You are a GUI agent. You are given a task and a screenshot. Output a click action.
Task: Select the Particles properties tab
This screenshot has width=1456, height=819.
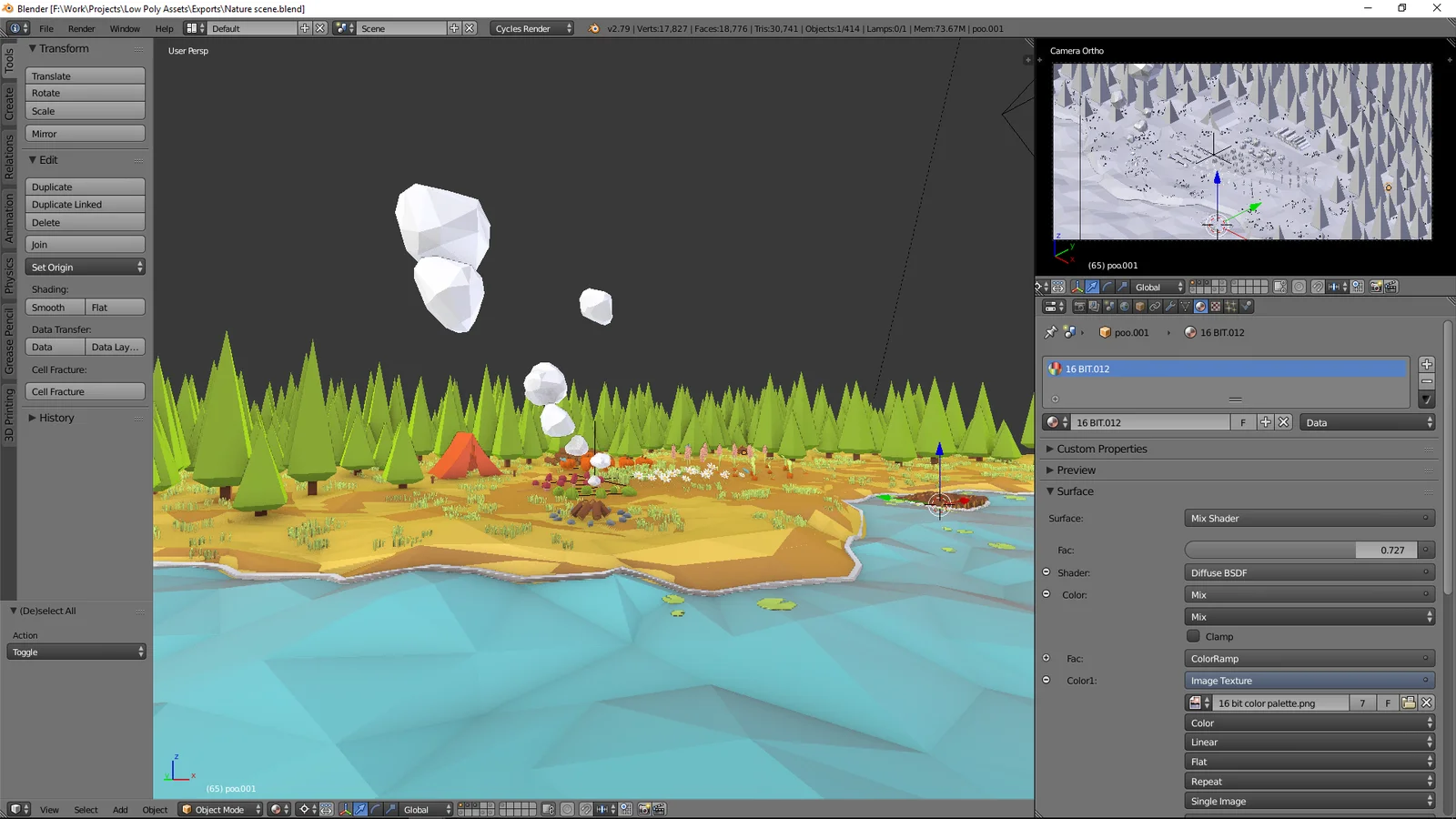click(1232, 307)
